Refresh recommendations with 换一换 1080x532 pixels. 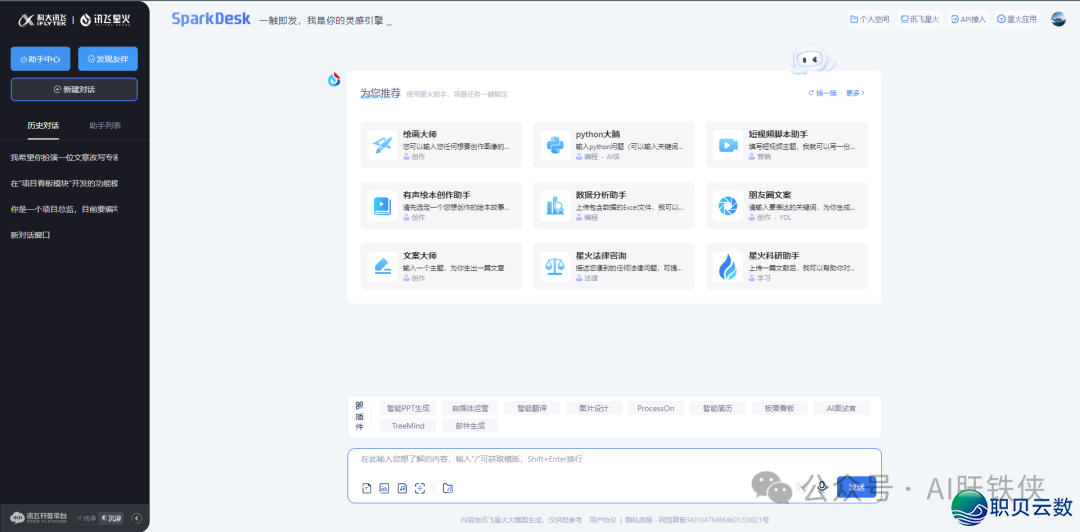[x=822, y=93]
